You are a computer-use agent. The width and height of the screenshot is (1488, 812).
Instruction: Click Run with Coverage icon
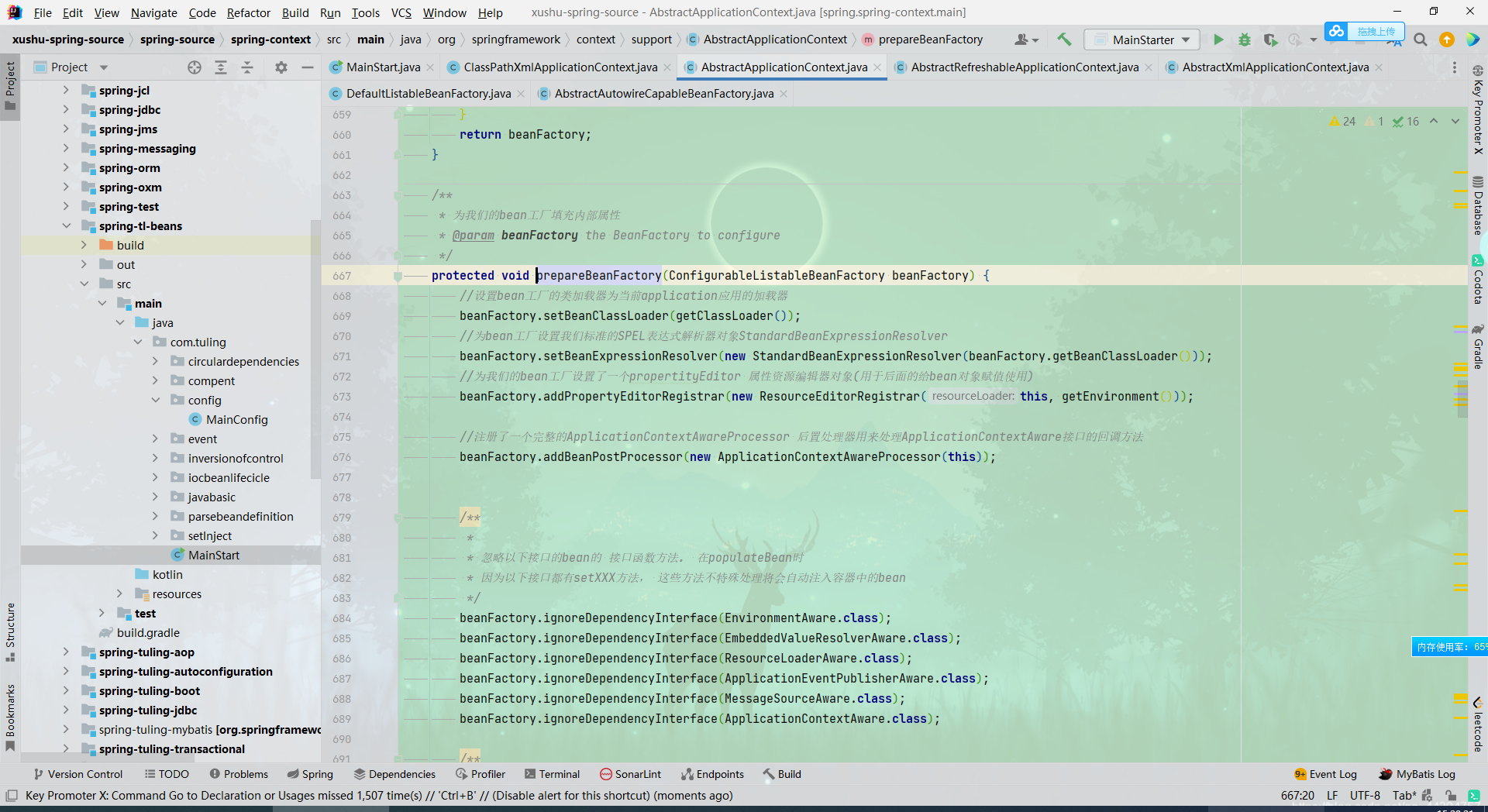1269,40
